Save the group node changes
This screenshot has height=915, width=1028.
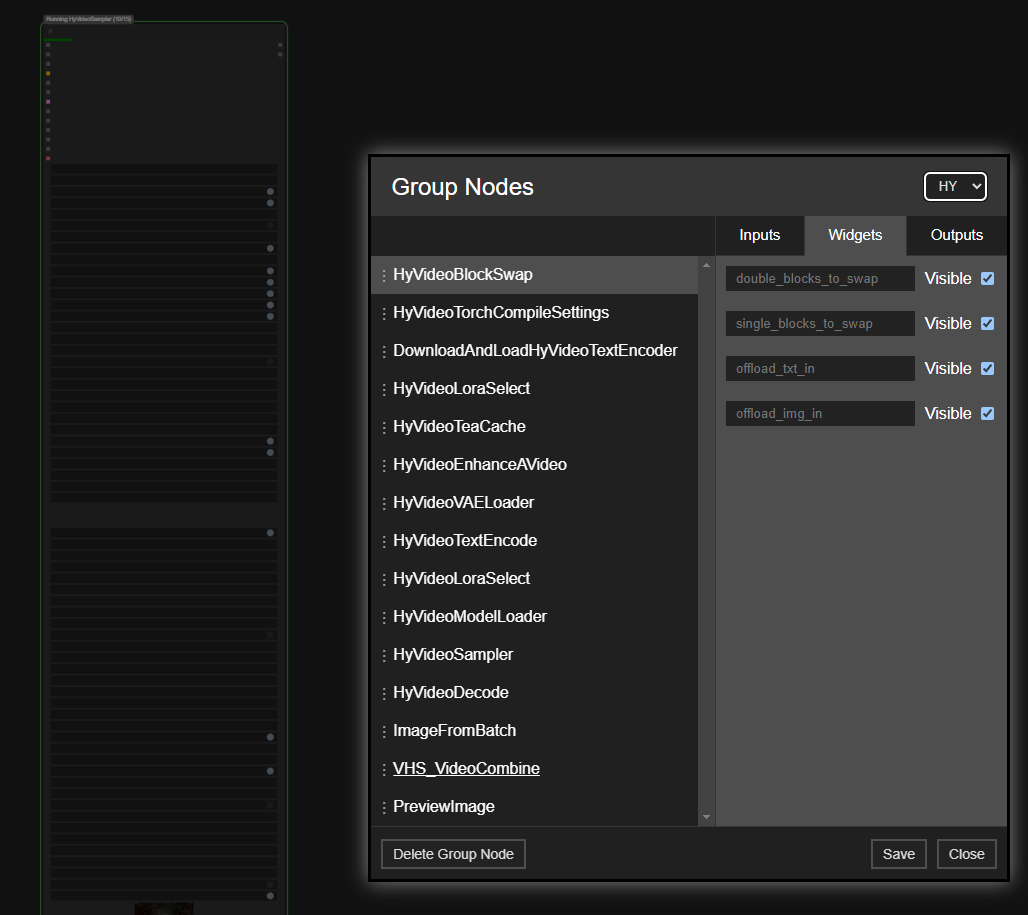pos(898,854)
